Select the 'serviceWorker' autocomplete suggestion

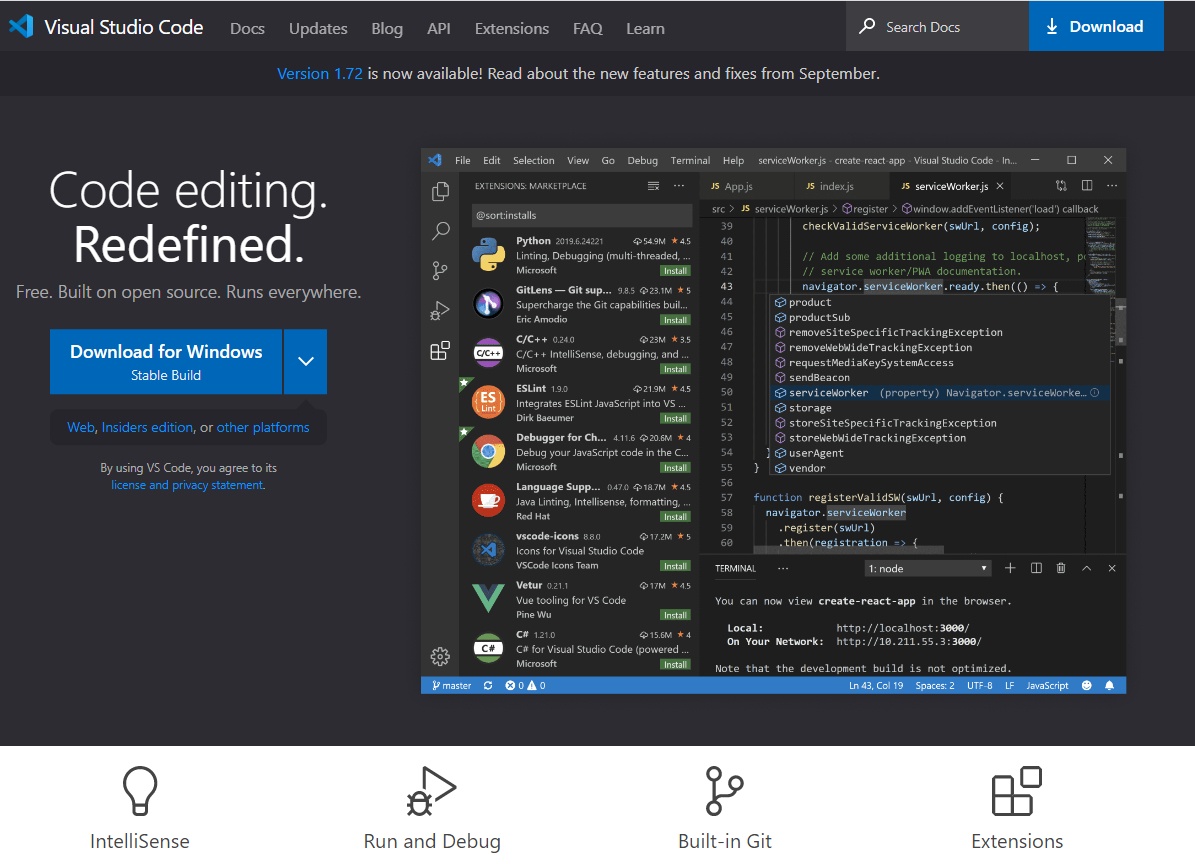pyautogui.click(x=941, y=392)
